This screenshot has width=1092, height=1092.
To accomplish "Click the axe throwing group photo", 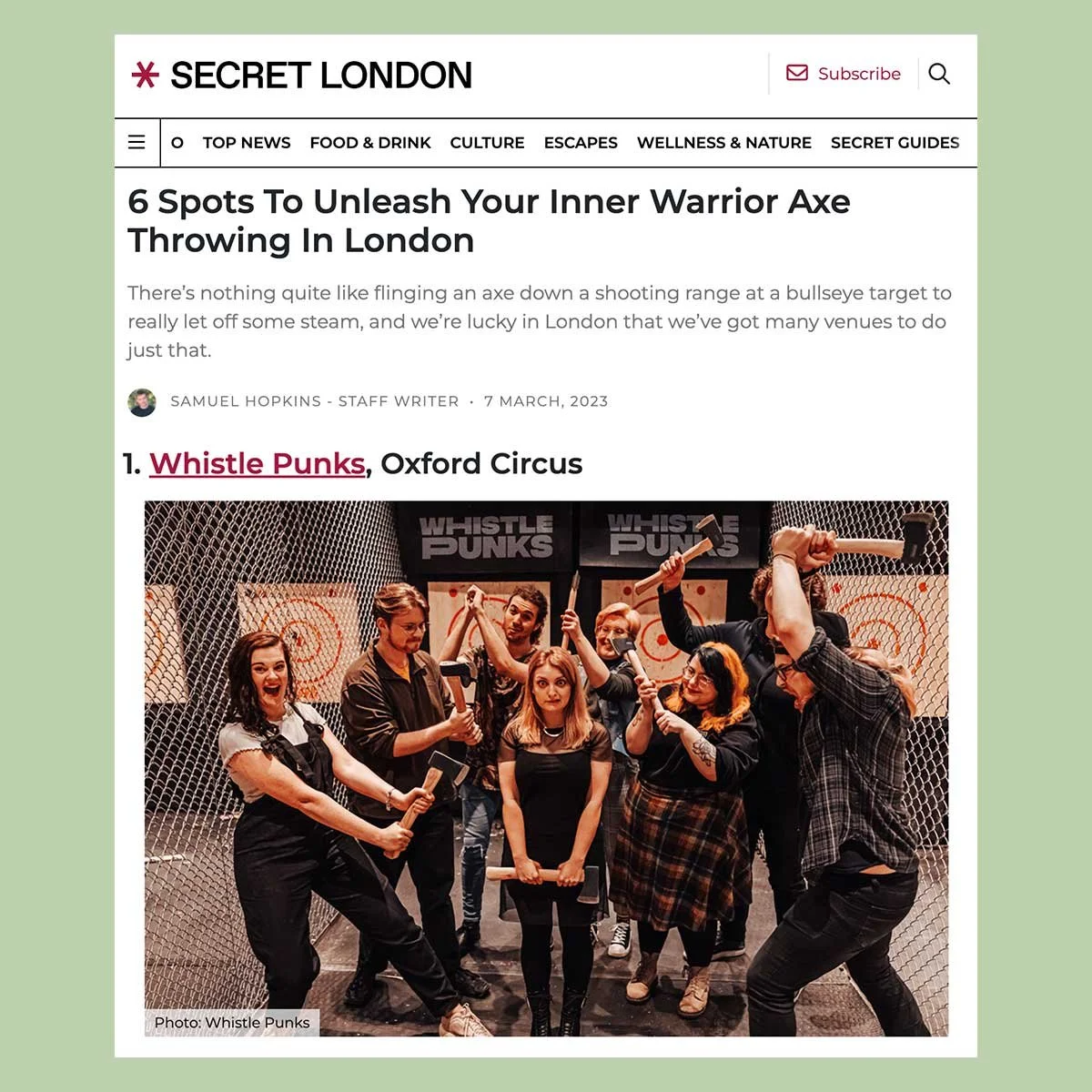I will (x=546, y=768).
